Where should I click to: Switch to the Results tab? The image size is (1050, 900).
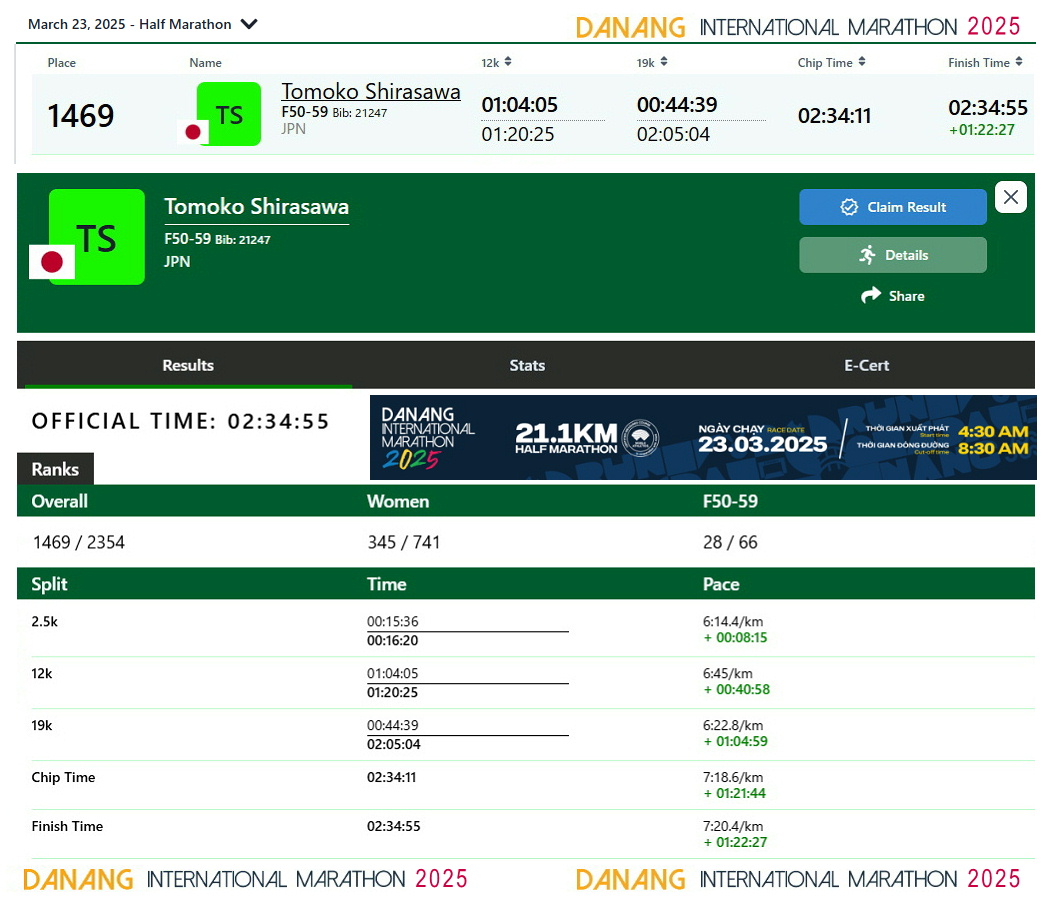[188, 365]
